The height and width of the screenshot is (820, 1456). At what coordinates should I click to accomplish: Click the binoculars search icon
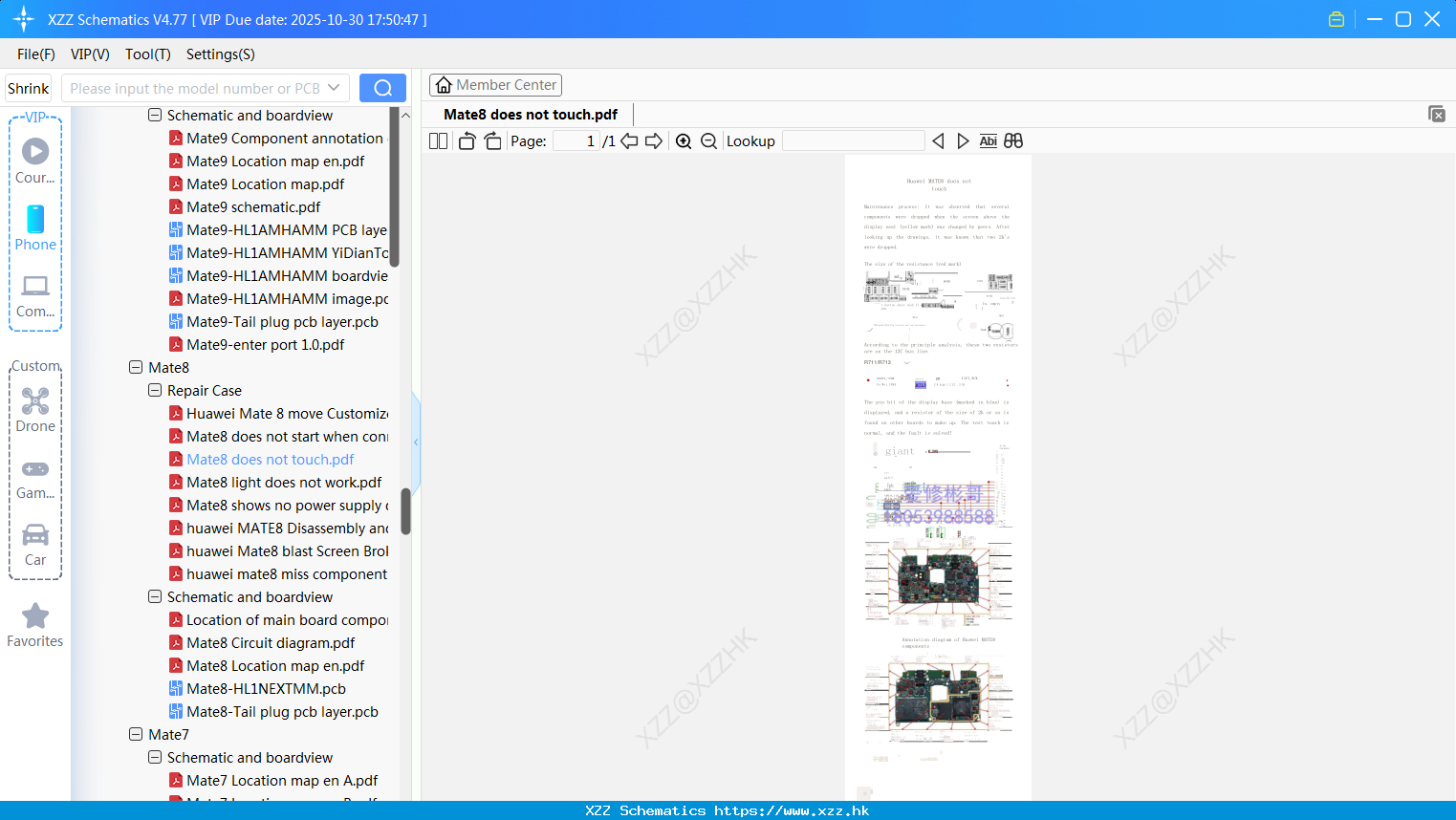[1013, 140]
